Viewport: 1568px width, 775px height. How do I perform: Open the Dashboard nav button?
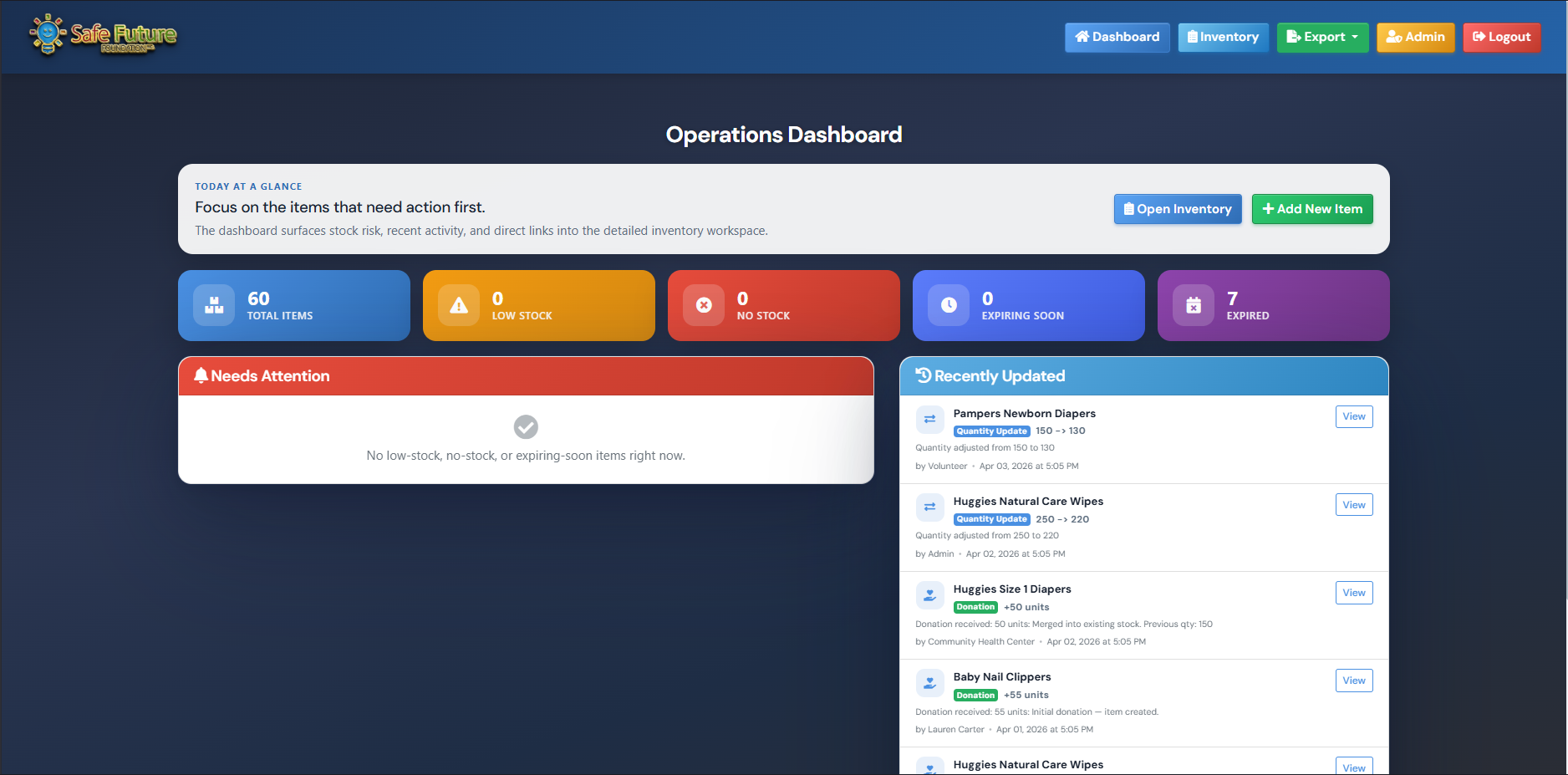(1117, 37)
